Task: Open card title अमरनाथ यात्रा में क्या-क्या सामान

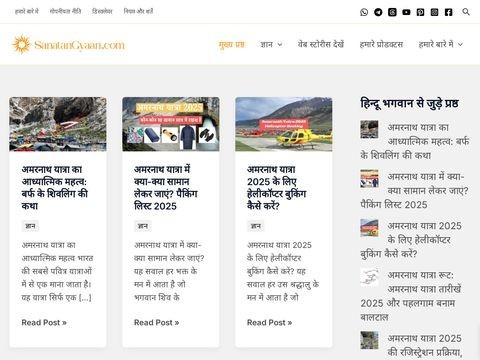Action: pyautogui.click(x=166, y=188)
